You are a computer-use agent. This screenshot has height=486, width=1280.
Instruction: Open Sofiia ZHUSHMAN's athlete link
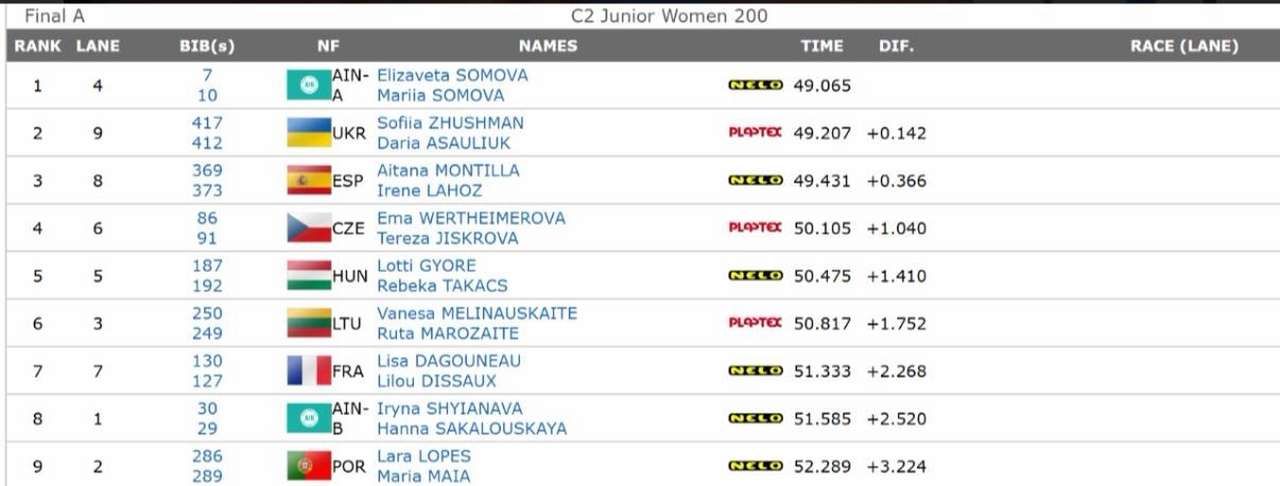click(450, 123)
